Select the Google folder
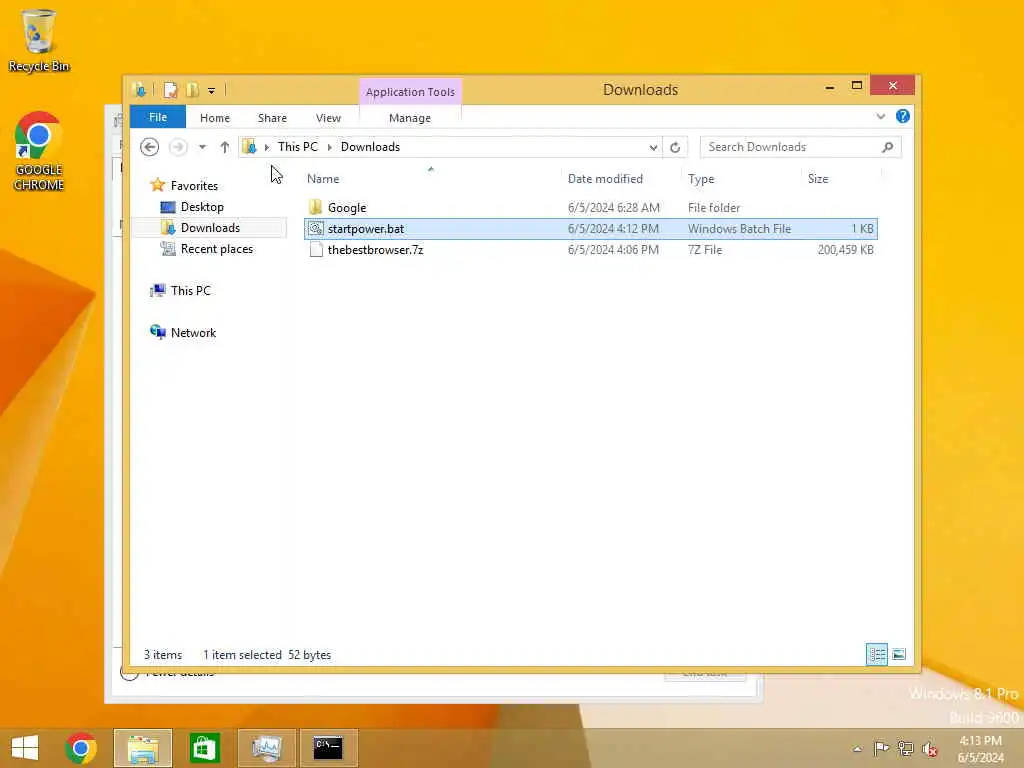1024x768 pixels. (x=590, y=208)
